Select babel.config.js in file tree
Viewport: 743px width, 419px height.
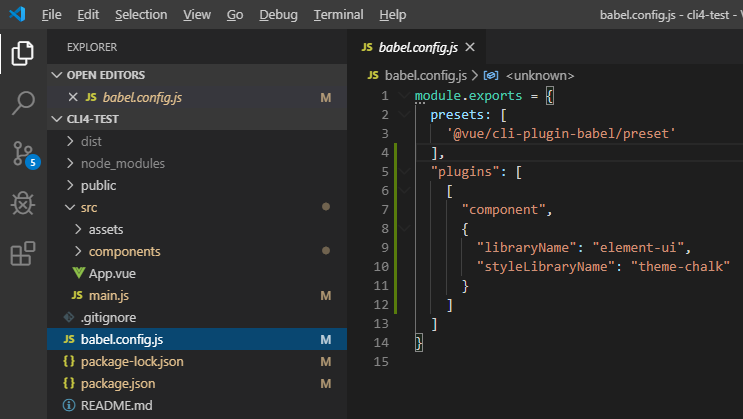pos(197,339)
